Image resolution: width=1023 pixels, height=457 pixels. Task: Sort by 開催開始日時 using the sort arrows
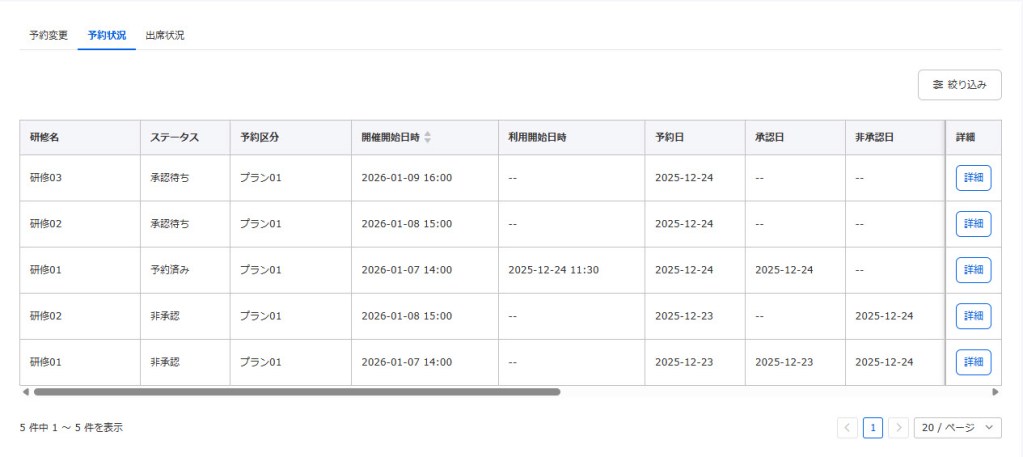428,137
